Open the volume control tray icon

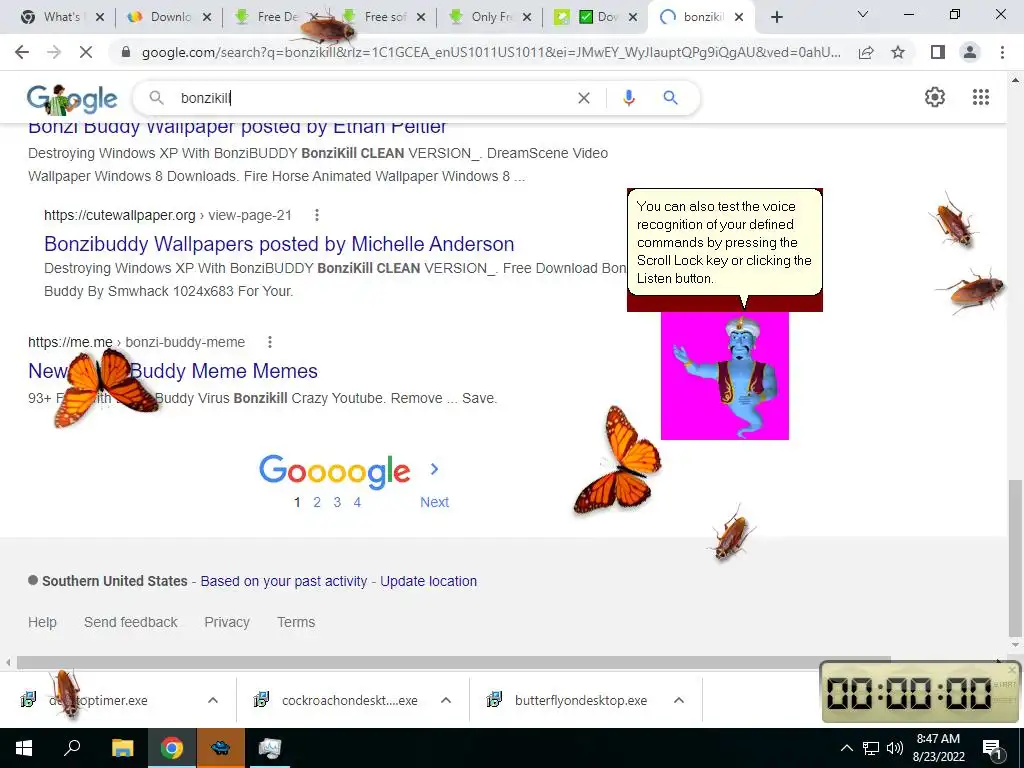click(895, 748)
